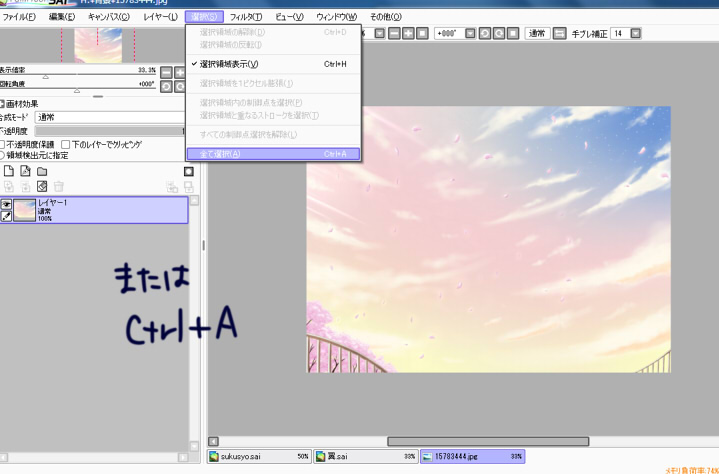
Task: Open the ウィンドウ menu
Action: tap(337, 17)
